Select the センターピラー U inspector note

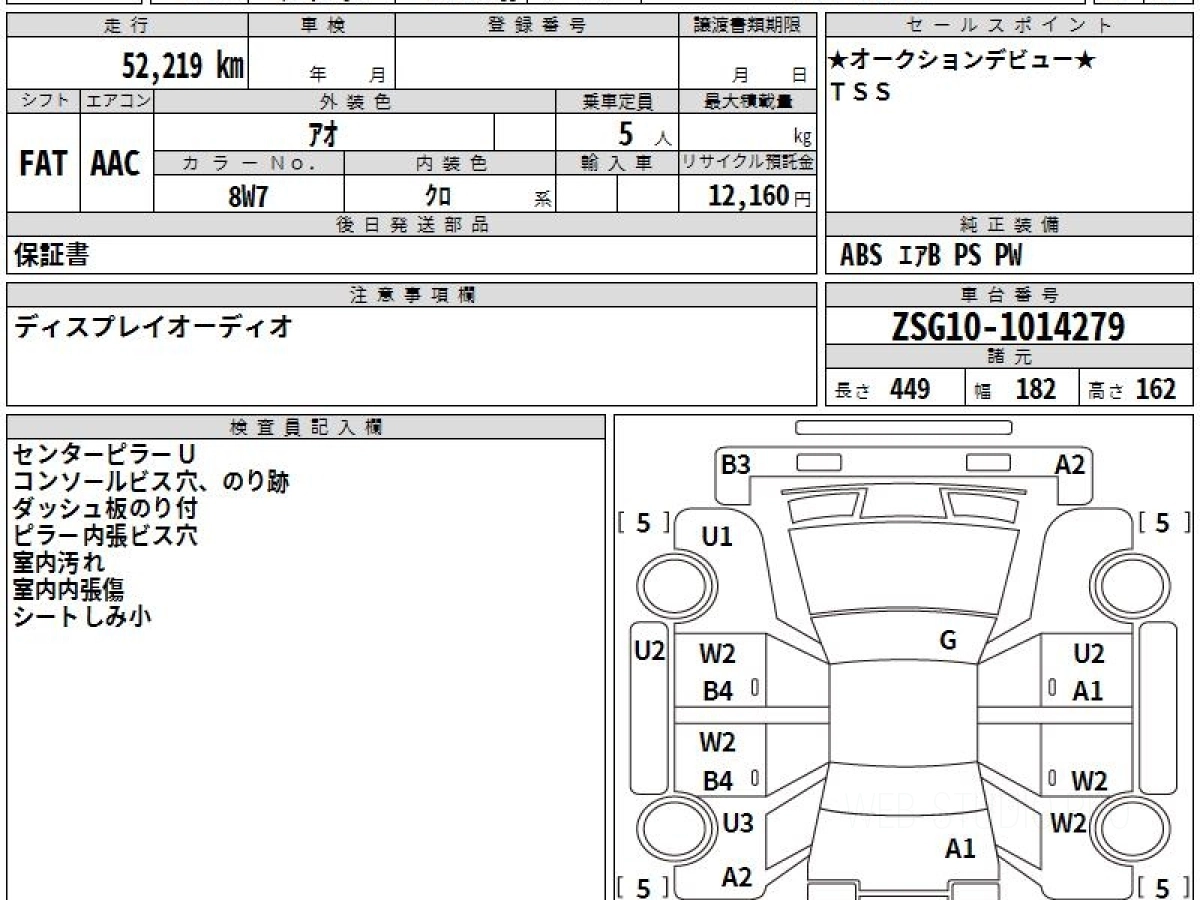tap(103, 454)
